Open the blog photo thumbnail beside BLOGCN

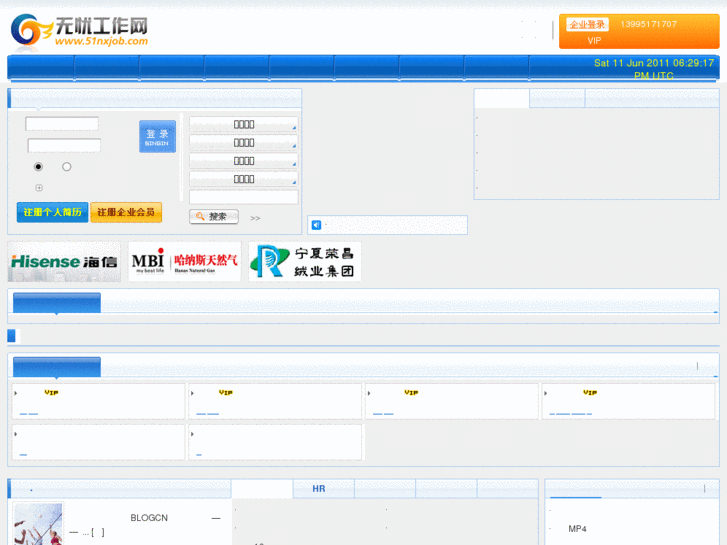point(38,523)
